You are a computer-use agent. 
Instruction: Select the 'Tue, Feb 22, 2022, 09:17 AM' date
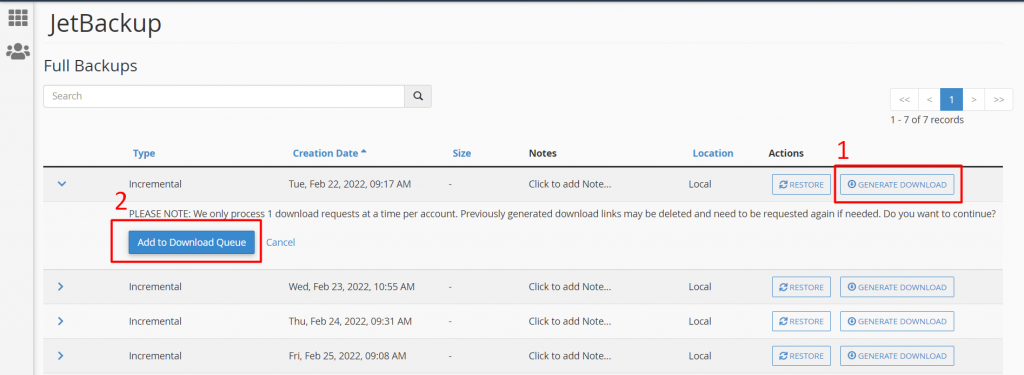click(349, 184)
